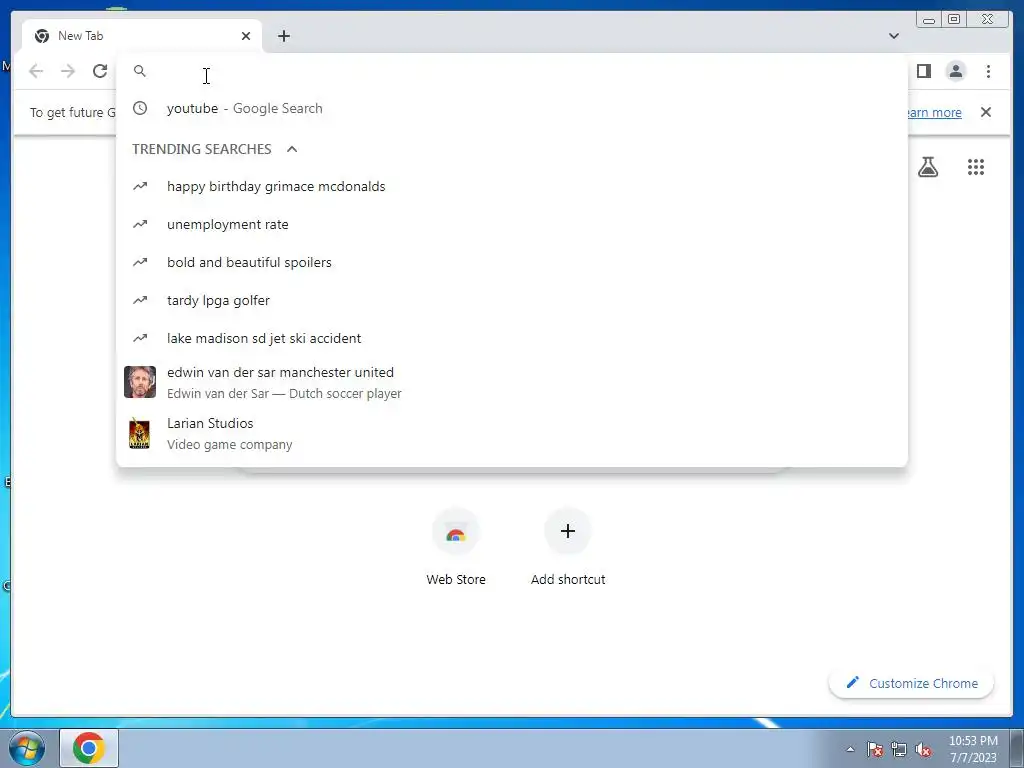Choose the unemployment rate suggestion
The height and width of the screenshot is (768, 1024).
[x=511, y=224]
